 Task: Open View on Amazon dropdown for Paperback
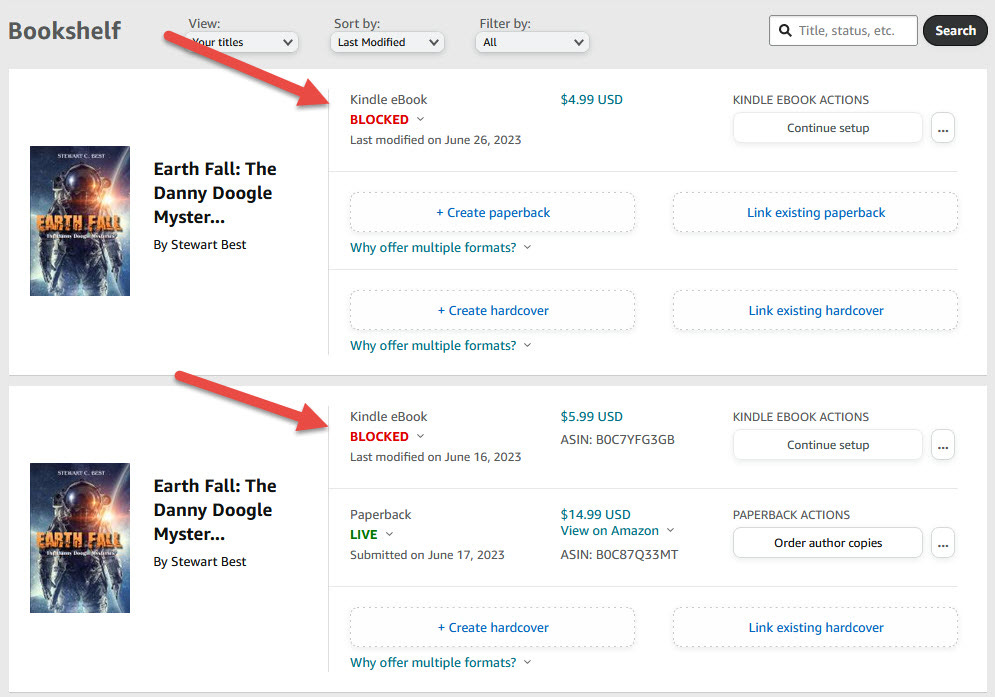617,531
